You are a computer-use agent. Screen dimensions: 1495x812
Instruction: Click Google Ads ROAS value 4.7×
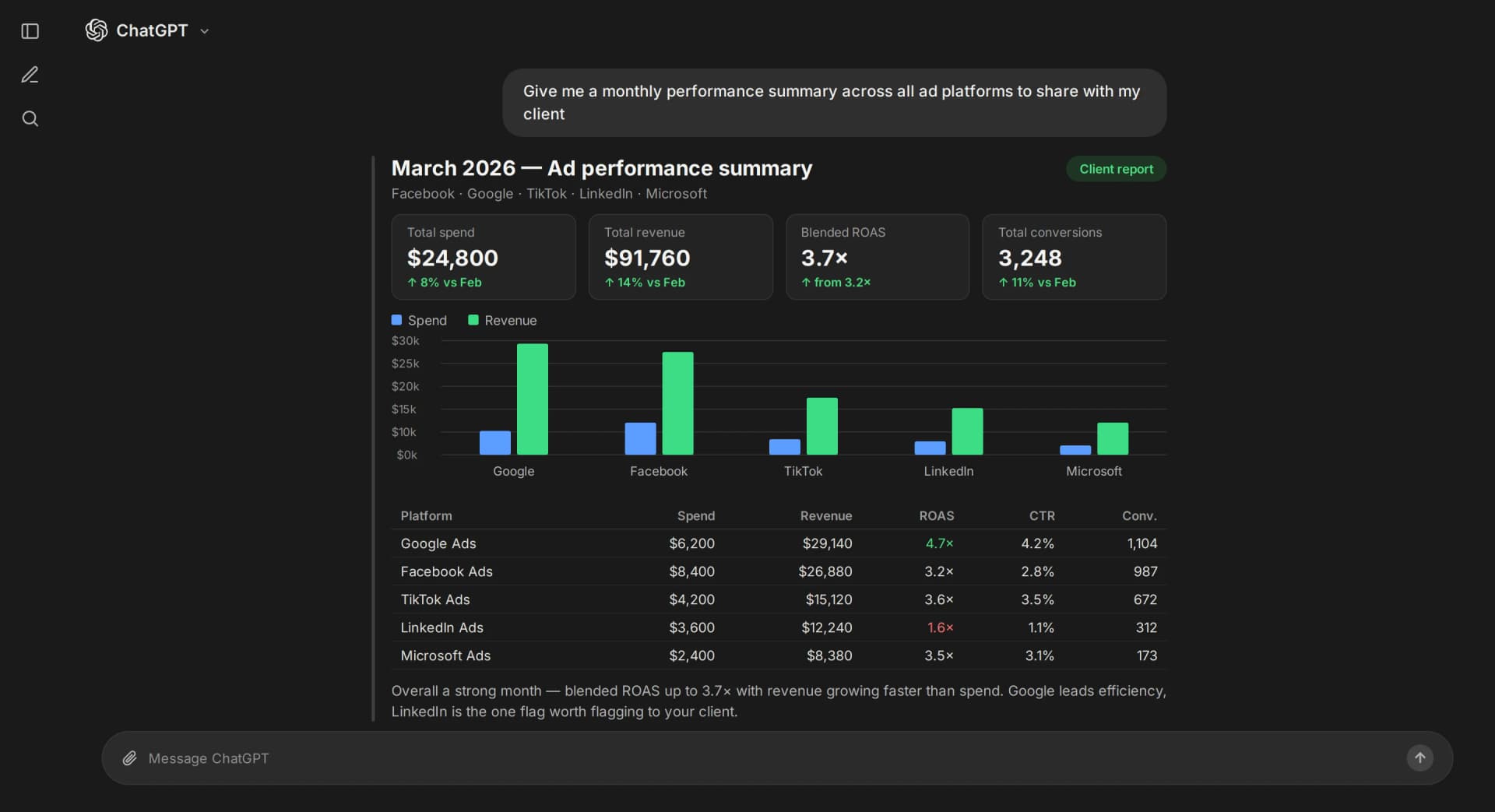pos(939,543)
